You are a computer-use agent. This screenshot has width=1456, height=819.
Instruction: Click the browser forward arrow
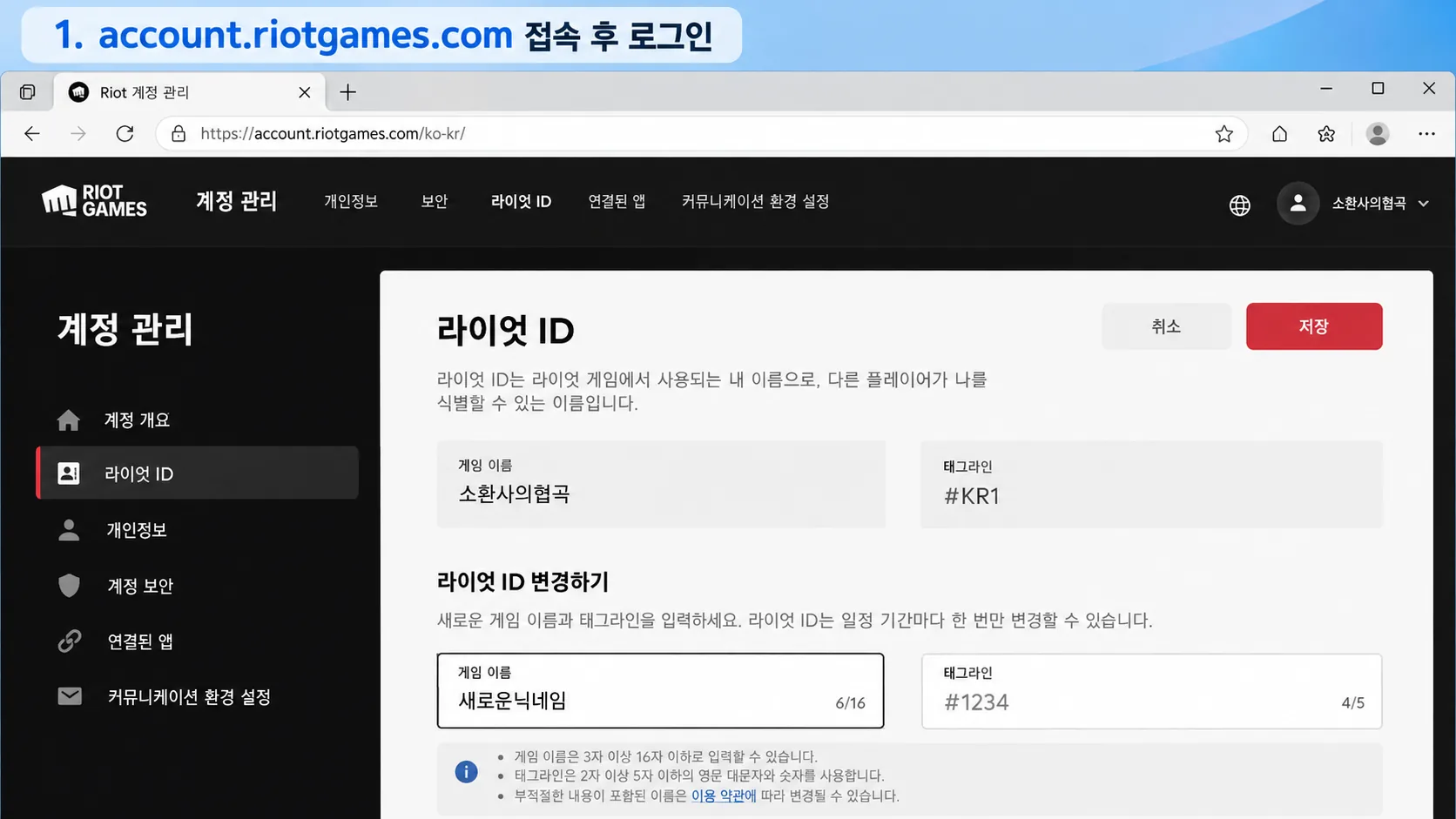[x=78, y=133]
